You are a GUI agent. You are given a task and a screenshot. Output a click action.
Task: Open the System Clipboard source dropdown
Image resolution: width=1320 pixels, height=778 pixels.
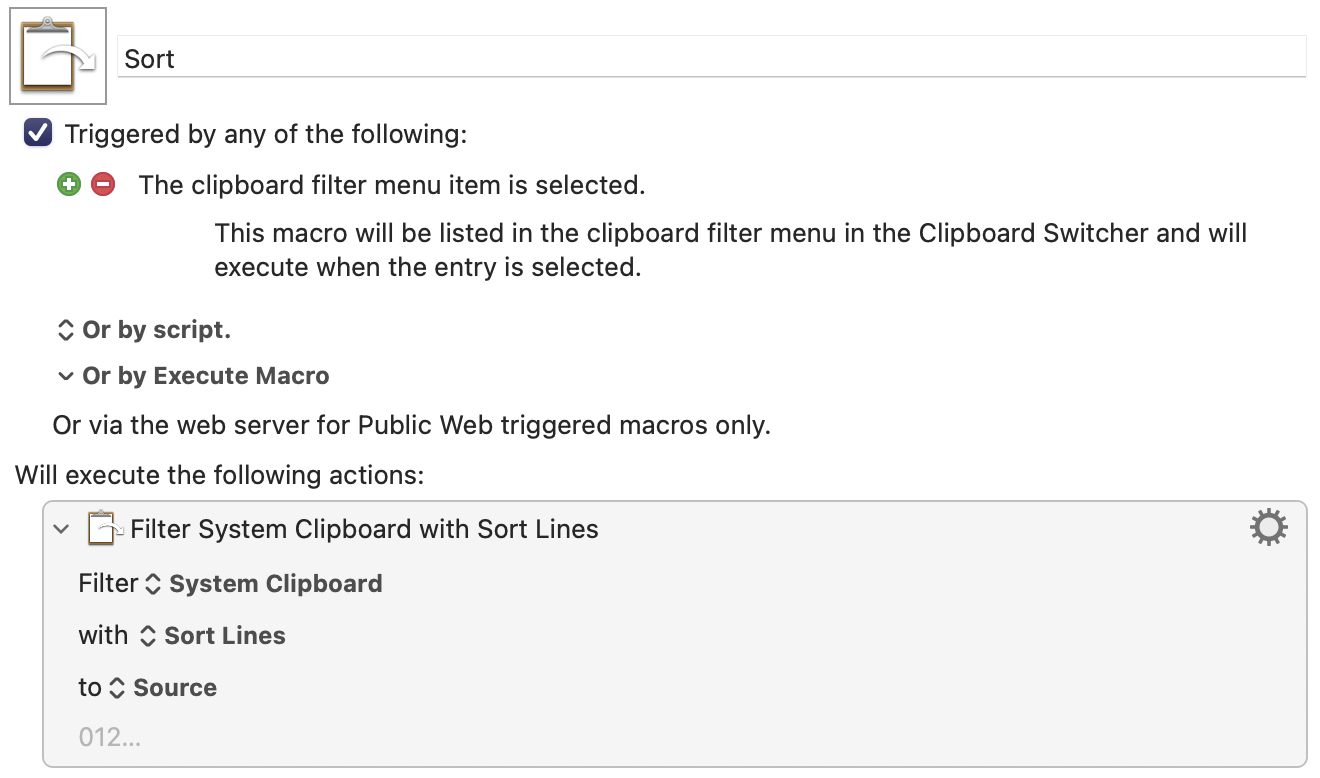pyautogui.click(x=264, y=584)
